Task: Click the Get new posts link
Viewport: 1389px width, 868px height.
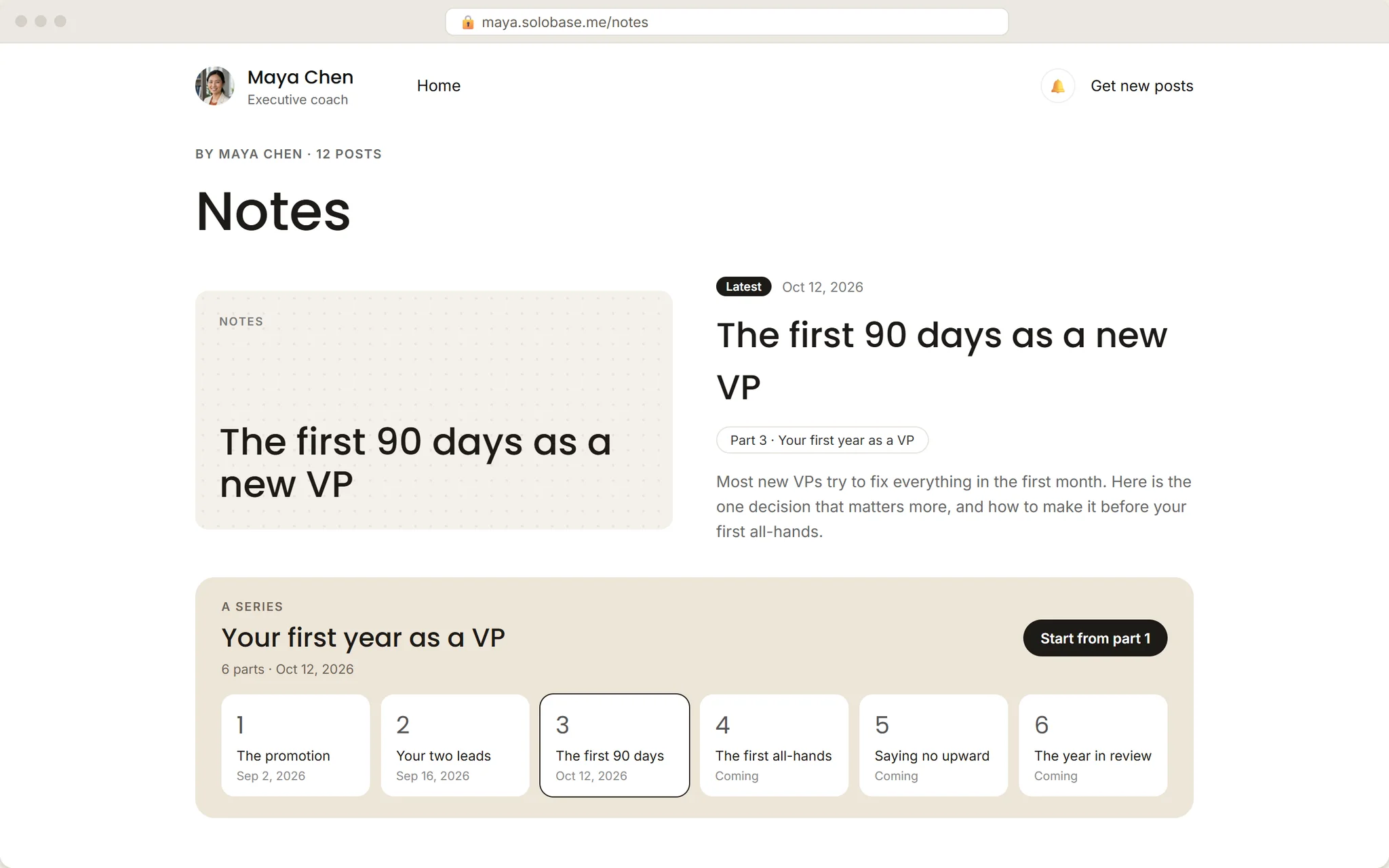Action: [x=1141, y=86]
